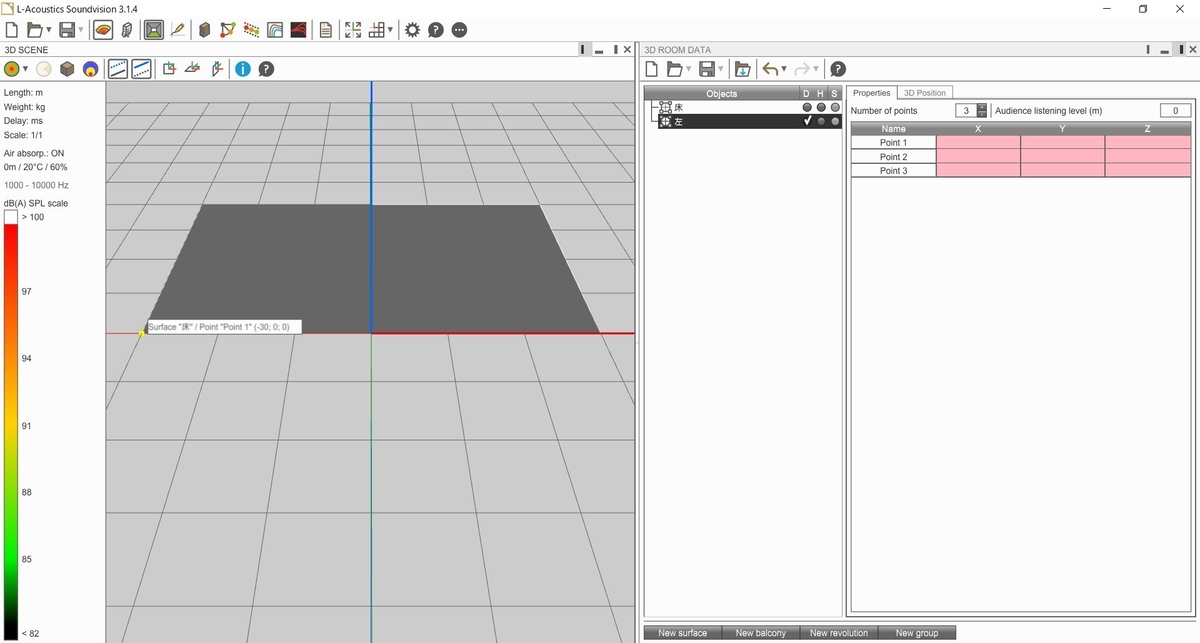1200x643 pixels.
Task: Increase Number of points stepper
Action: [982, 107]
